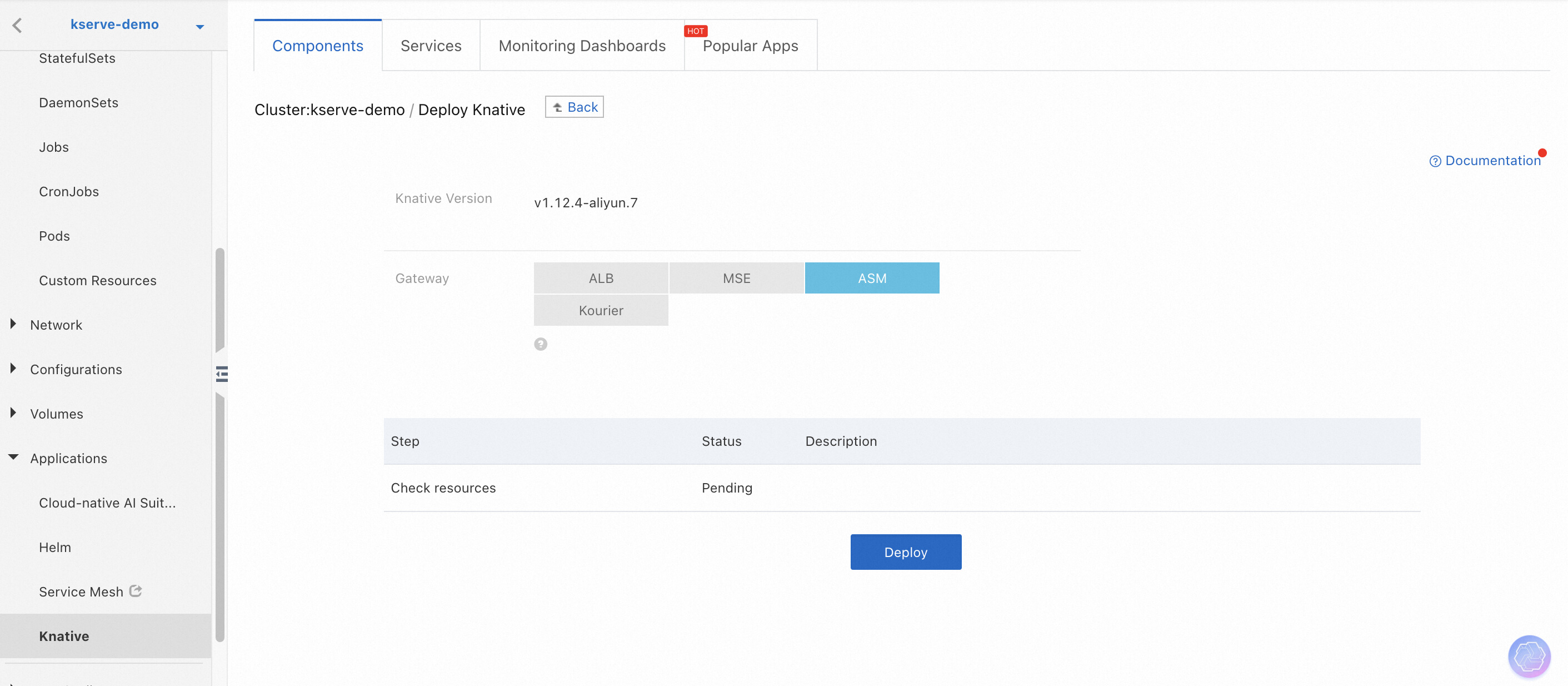Screen dimensions: 1568x686
Task: Open CronJobs in the sidebar
Action: (69, 192)
